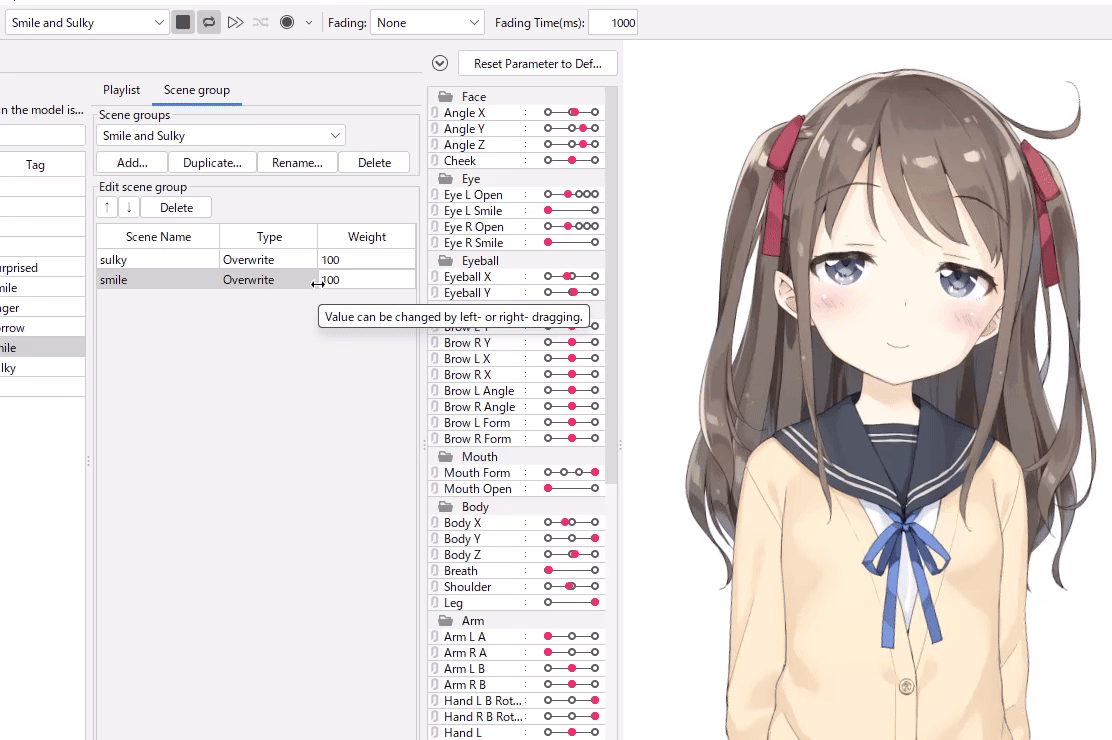Collapse the Face parameter folder

pyautogui.click(x=445, y=96)
